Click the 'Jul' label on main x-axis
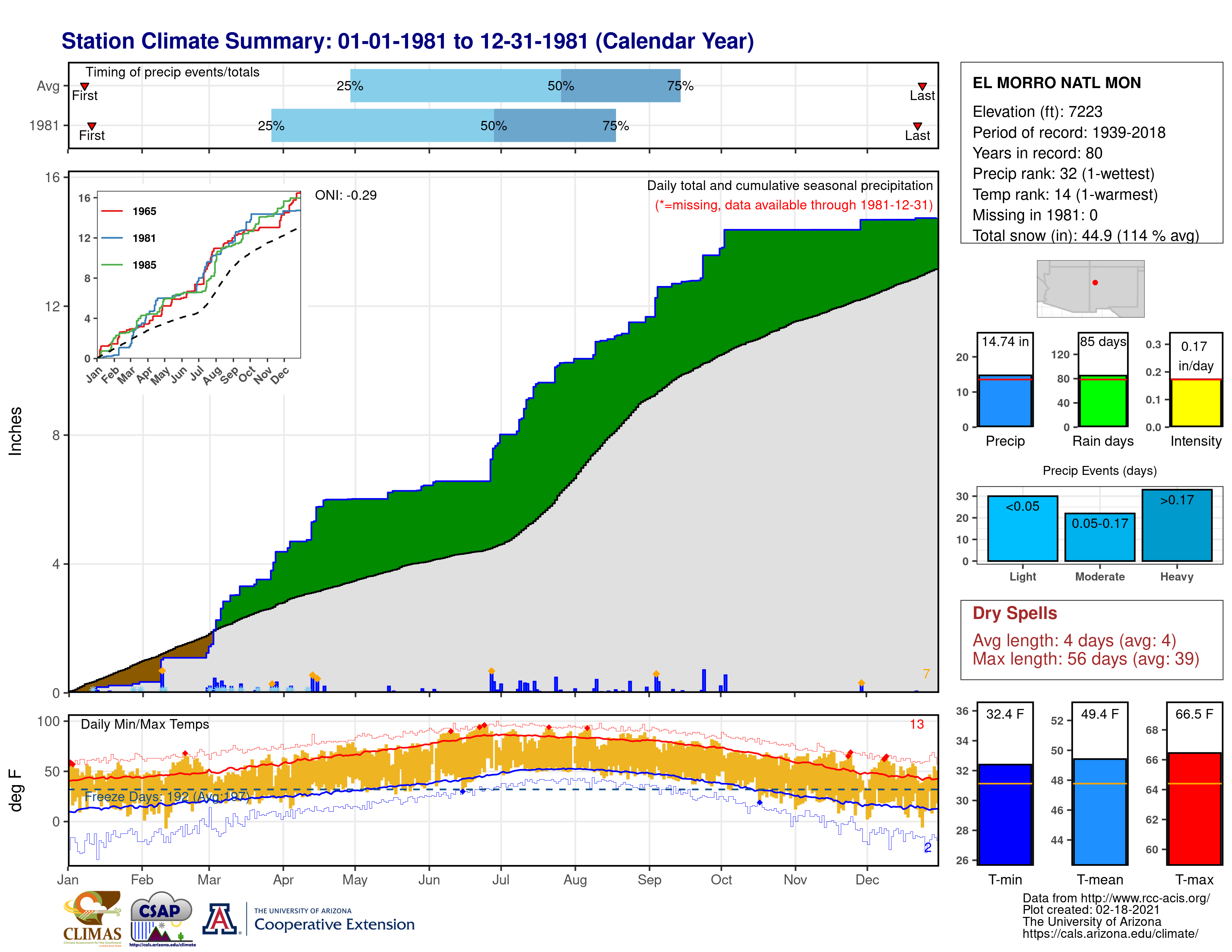Viewport: 1232px width, 952px height. [500, 880]
